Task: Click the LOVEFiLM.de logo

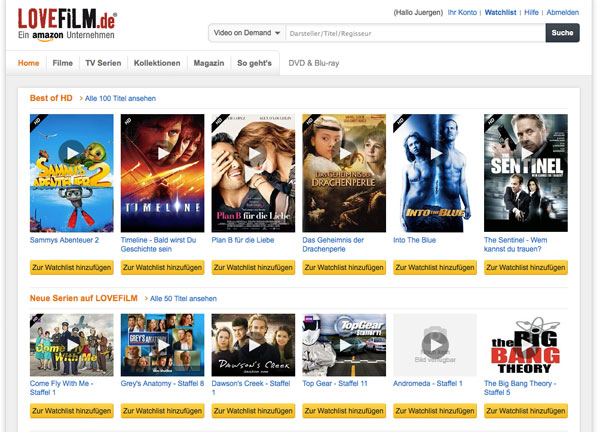Action: point(67,24)
